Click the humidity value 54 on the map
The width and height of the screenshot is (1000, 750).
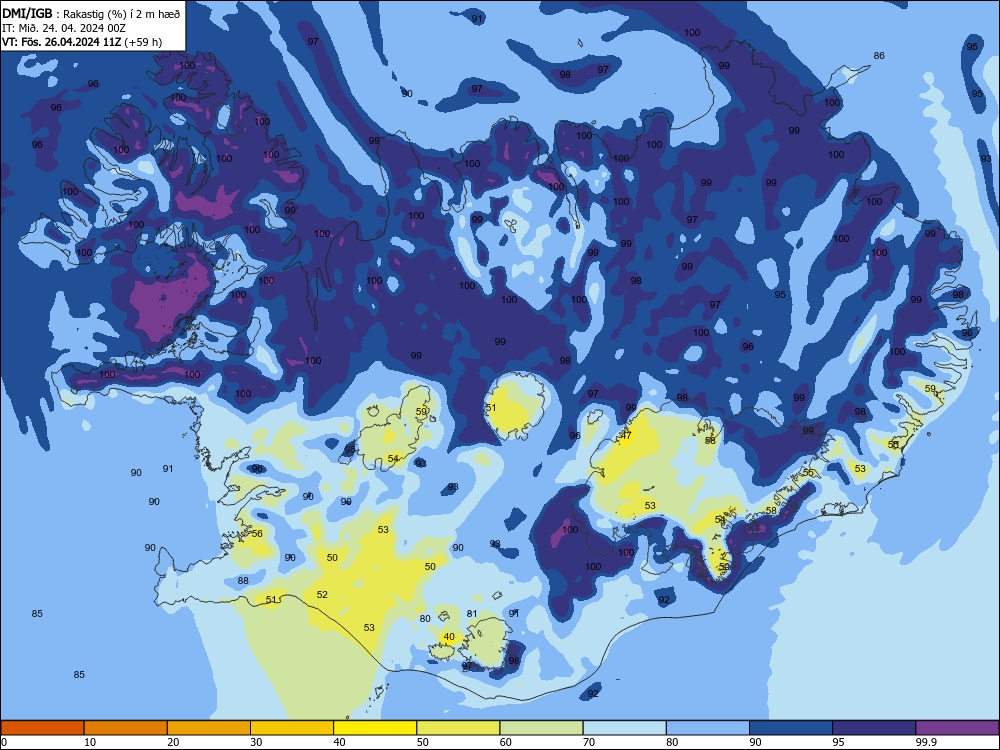(x=393, y=459)
